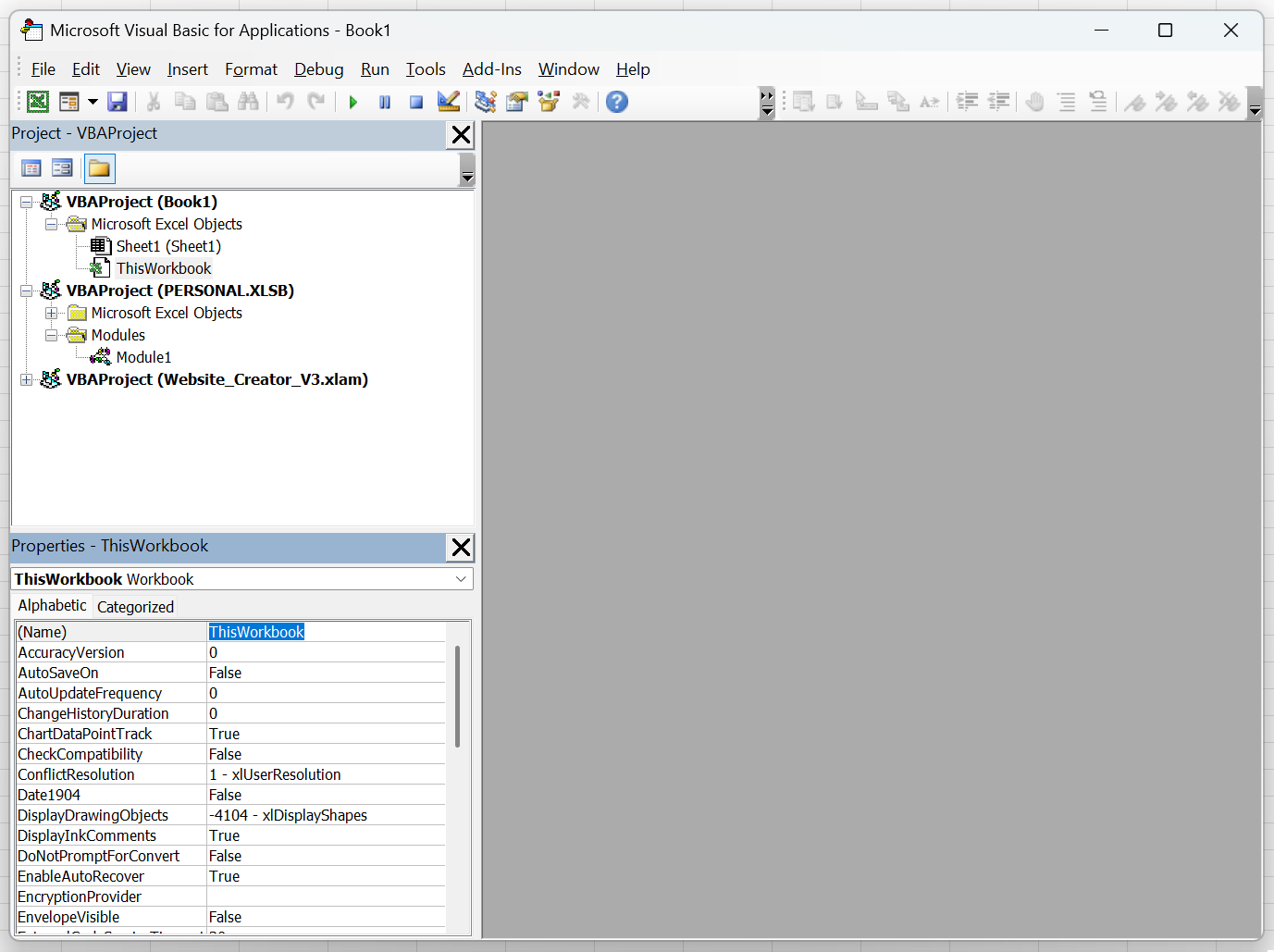Switch to the Alphabetic properties tab

52,606
